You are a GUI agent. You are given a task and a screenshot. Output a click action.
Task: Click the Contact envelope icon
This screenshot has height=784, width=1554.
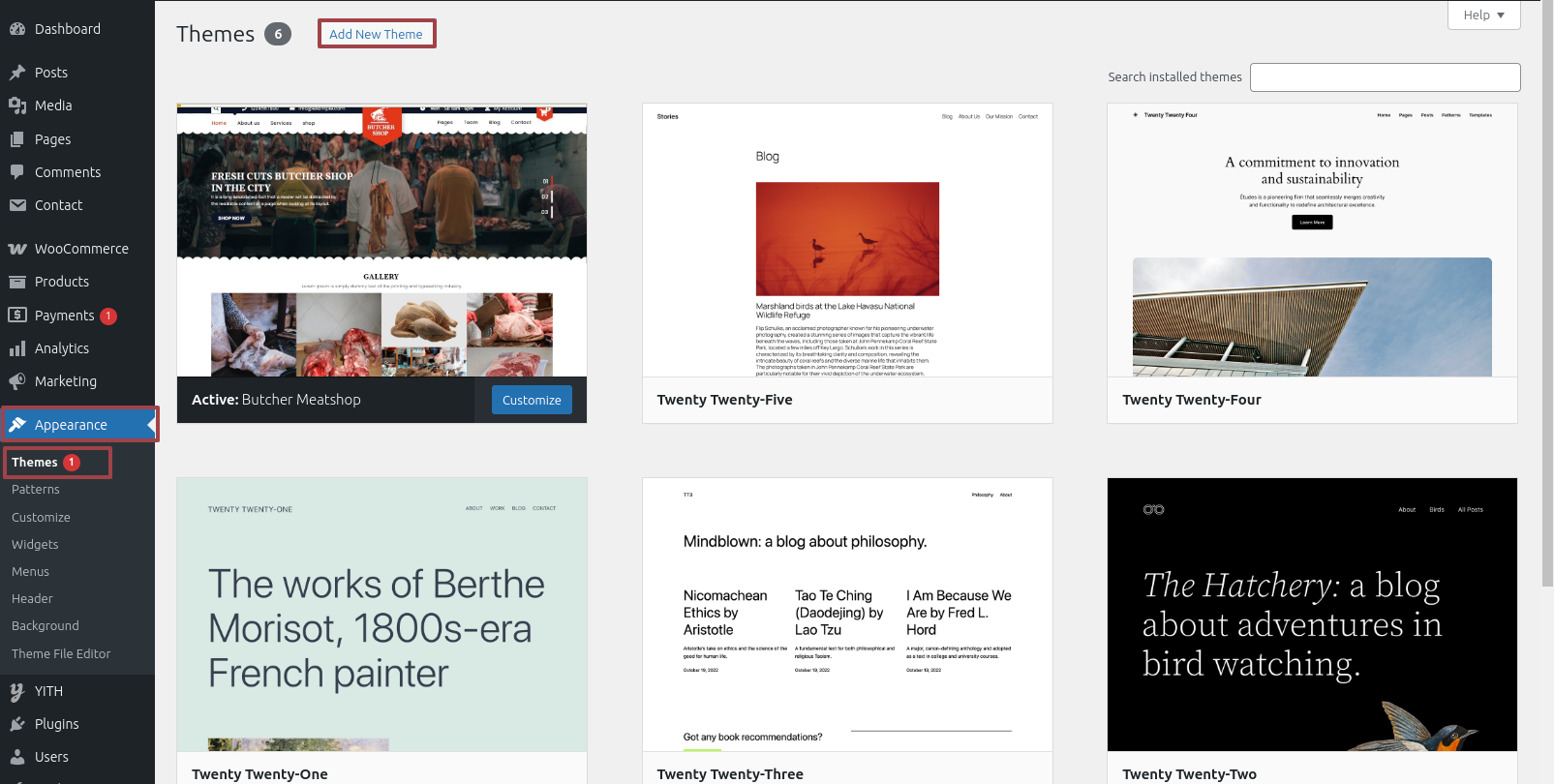[x=17, y=205]
